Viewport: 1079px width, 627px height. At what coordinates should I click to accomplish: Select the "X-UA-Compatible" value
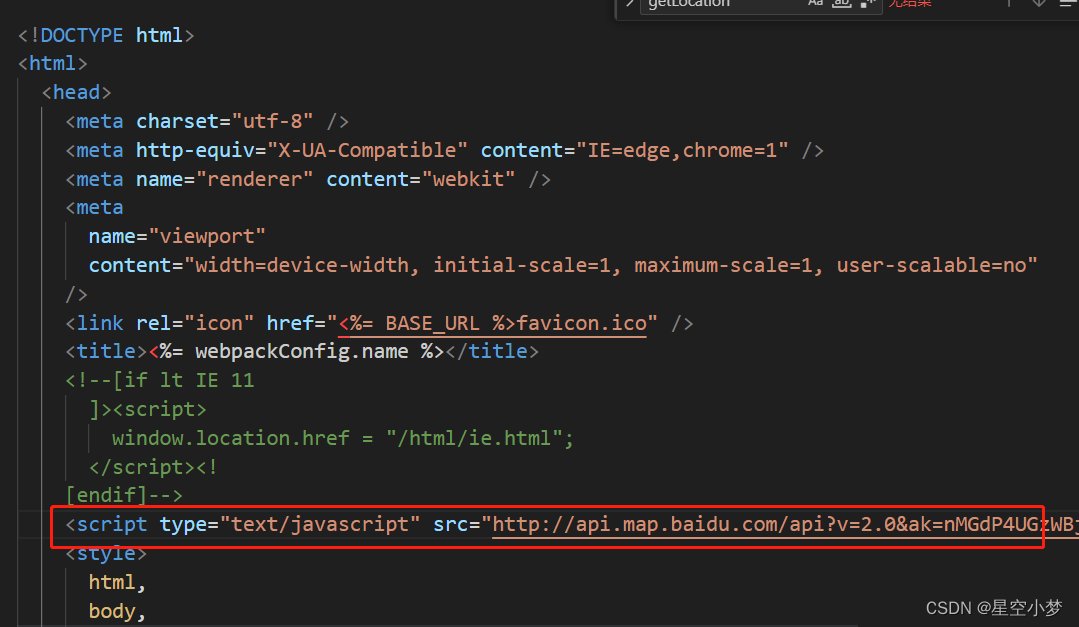tap(367, 150)
